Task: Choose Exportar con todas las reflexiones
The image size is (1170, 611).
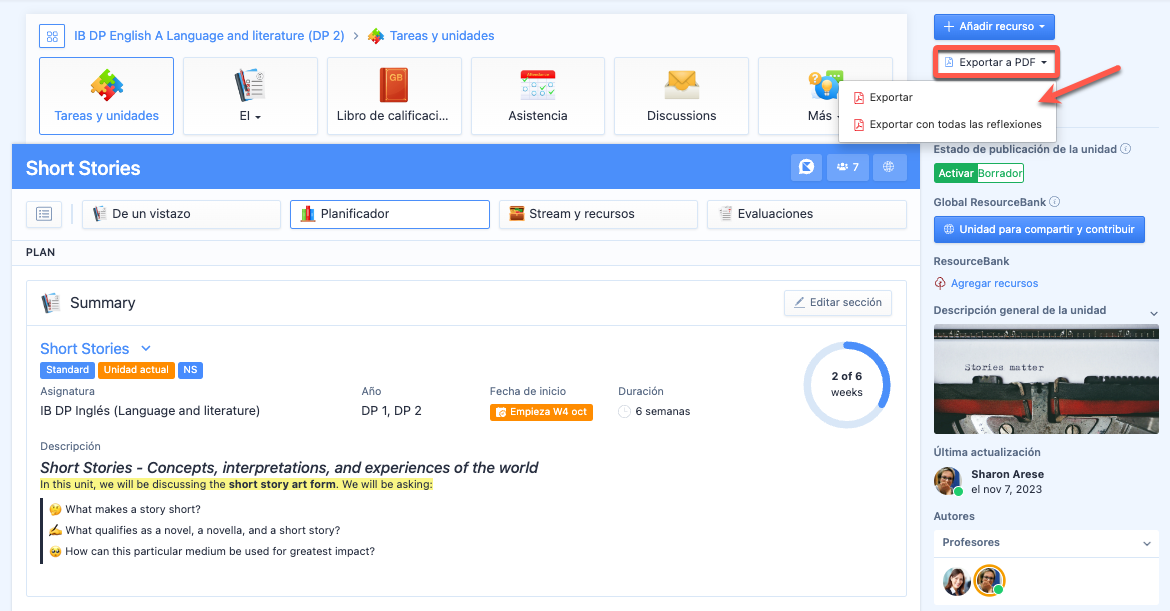Action: (x=955, y=125)
